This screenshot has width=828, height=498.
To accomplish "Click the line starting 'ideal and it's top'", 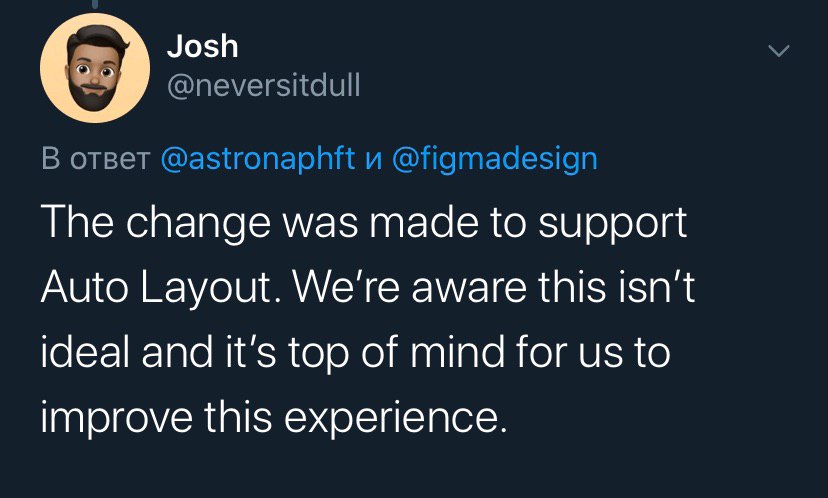I will tap(355, 353).
